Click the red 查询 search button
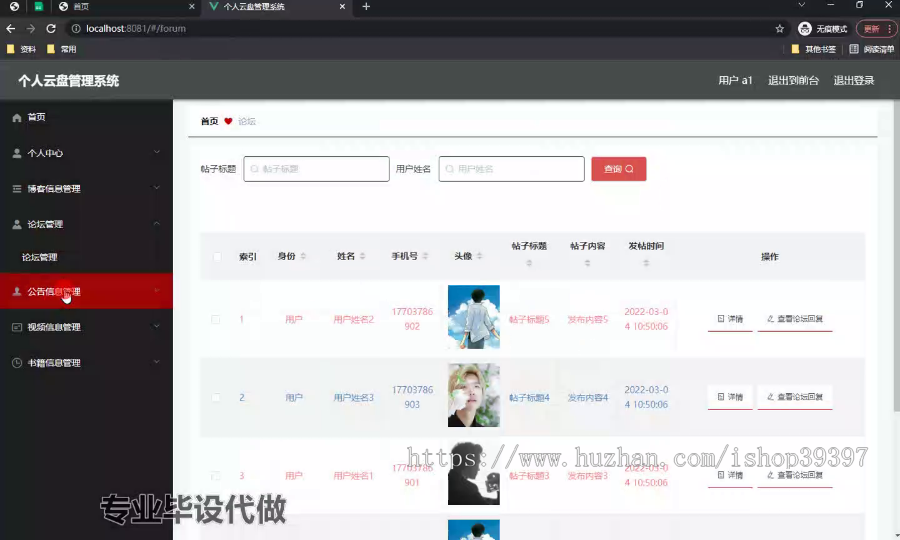900x540 pixels. pos(619,169)
